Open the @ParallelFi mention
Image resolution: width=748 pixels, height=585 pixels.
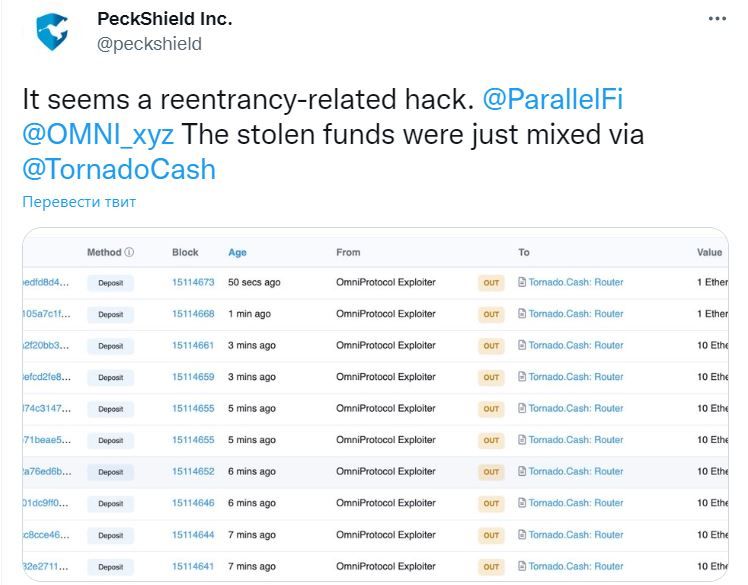pos(553,99)
